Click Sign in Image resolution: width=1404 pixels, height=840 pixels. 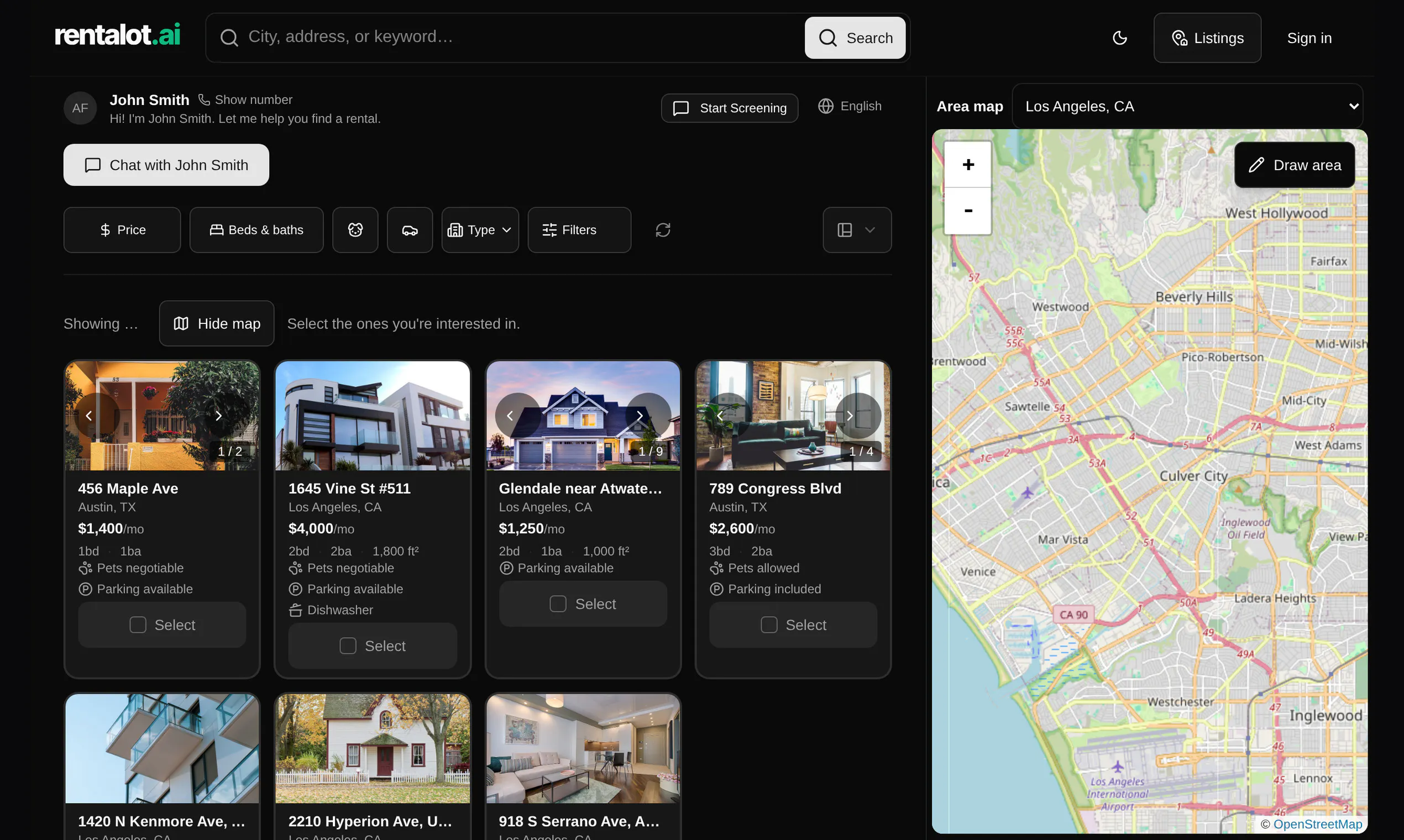tap(1309, 38)
